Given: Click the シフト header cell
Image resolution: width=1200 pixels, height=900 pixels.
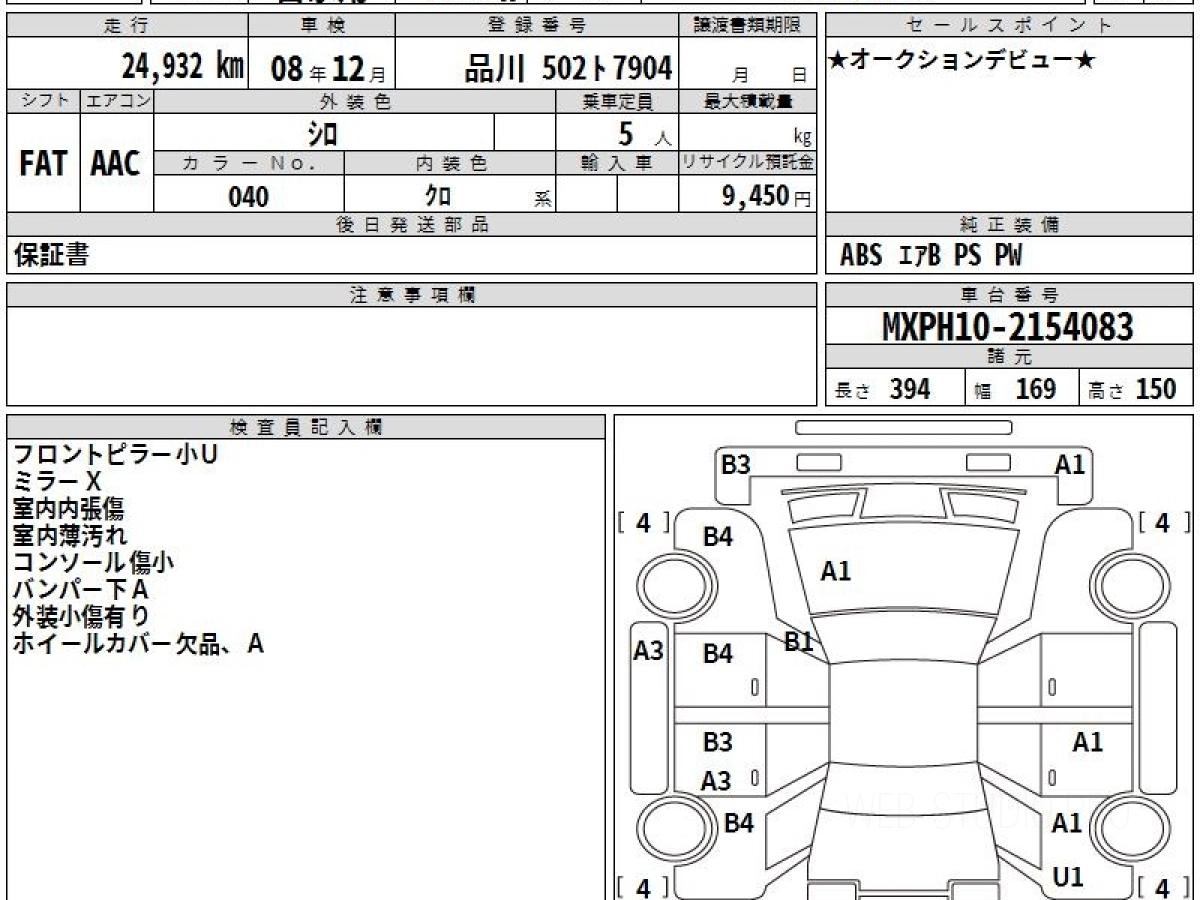Looking at the screenshot, I should pos(44,101).
